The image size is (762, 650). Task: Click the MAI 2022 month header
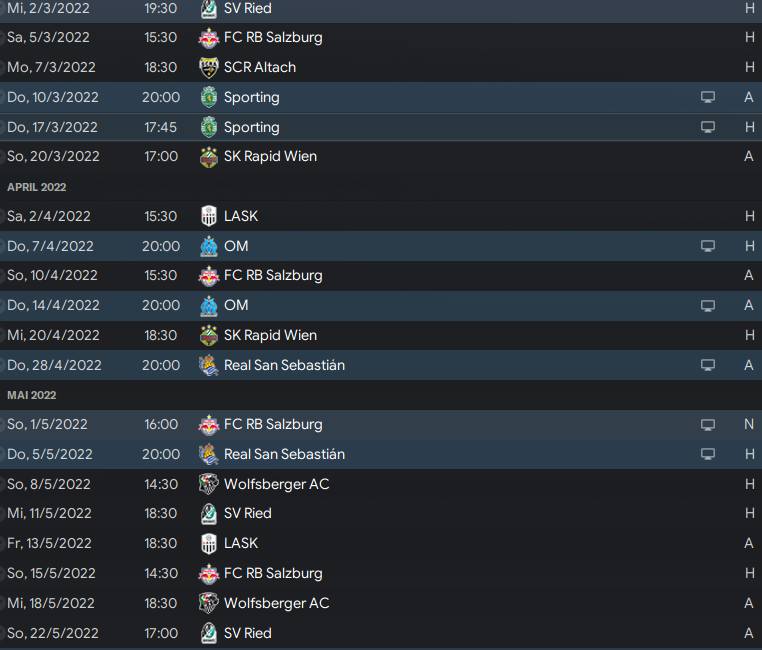click(x=32, y=395)
